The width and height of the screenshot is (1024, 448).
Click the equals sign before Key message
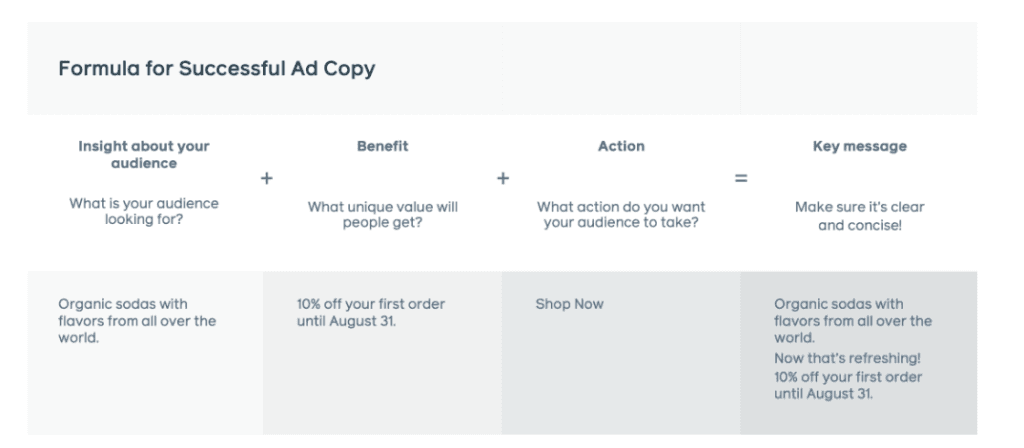pyautogui.click(x=741, y=179)
